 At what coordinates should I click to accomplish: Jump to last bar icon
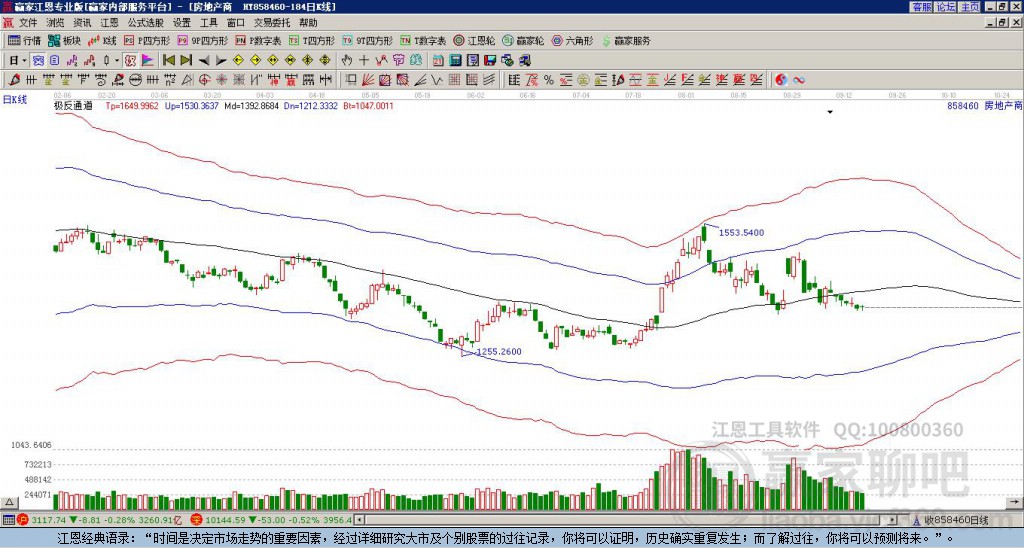185,60
